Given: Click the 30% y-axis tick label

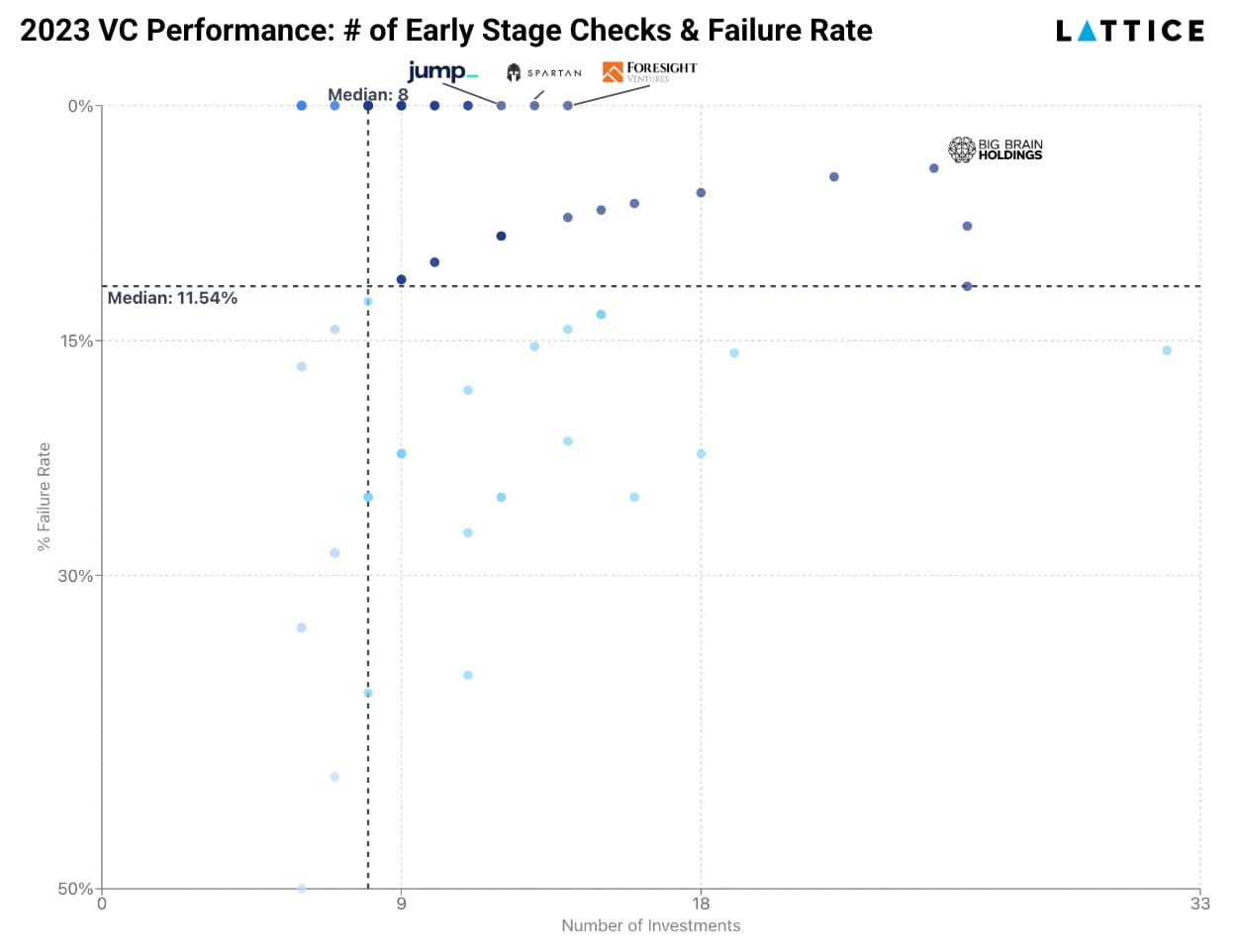Looking at the screenshot, I should click(x=75, y=576).
